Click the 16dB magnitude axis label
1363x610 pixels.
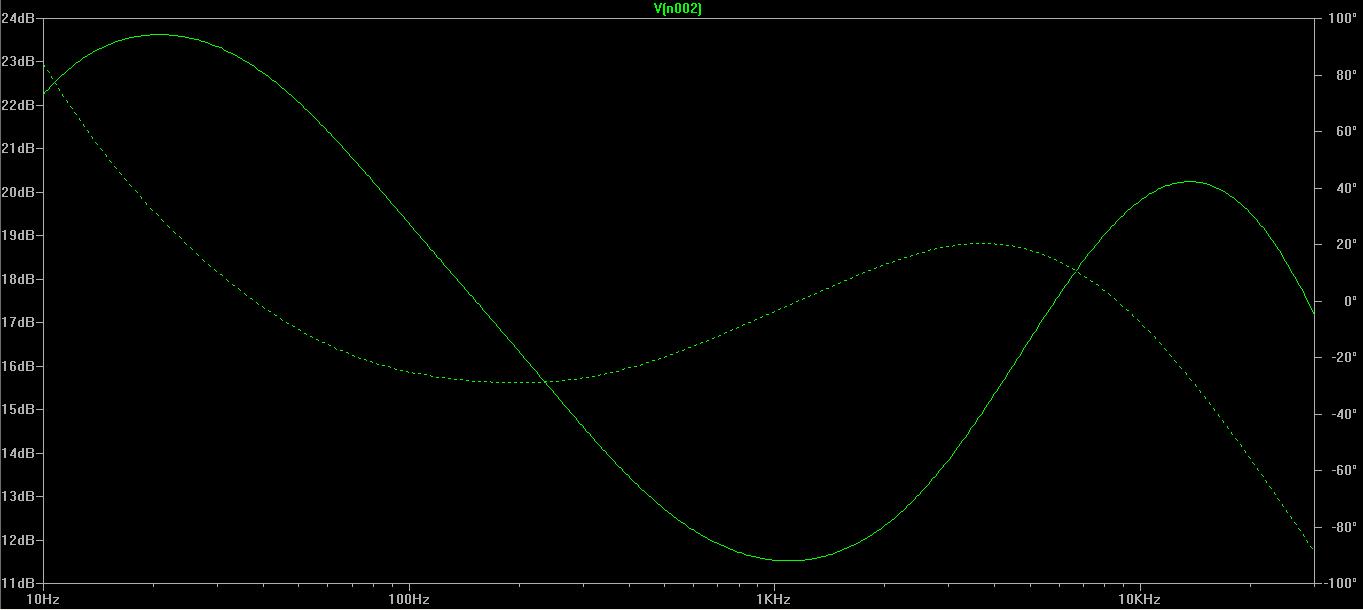point(17,366)
